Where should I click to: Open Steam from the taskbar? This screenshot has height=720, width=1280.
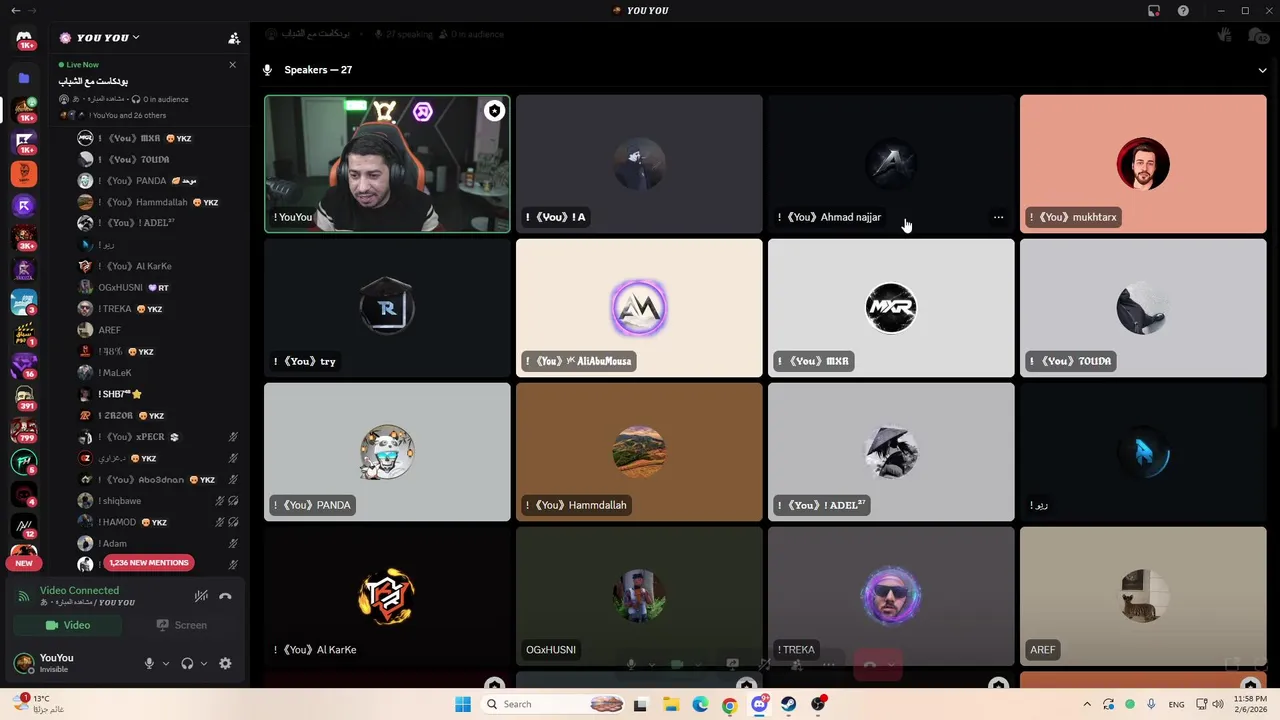coord(789,704)
